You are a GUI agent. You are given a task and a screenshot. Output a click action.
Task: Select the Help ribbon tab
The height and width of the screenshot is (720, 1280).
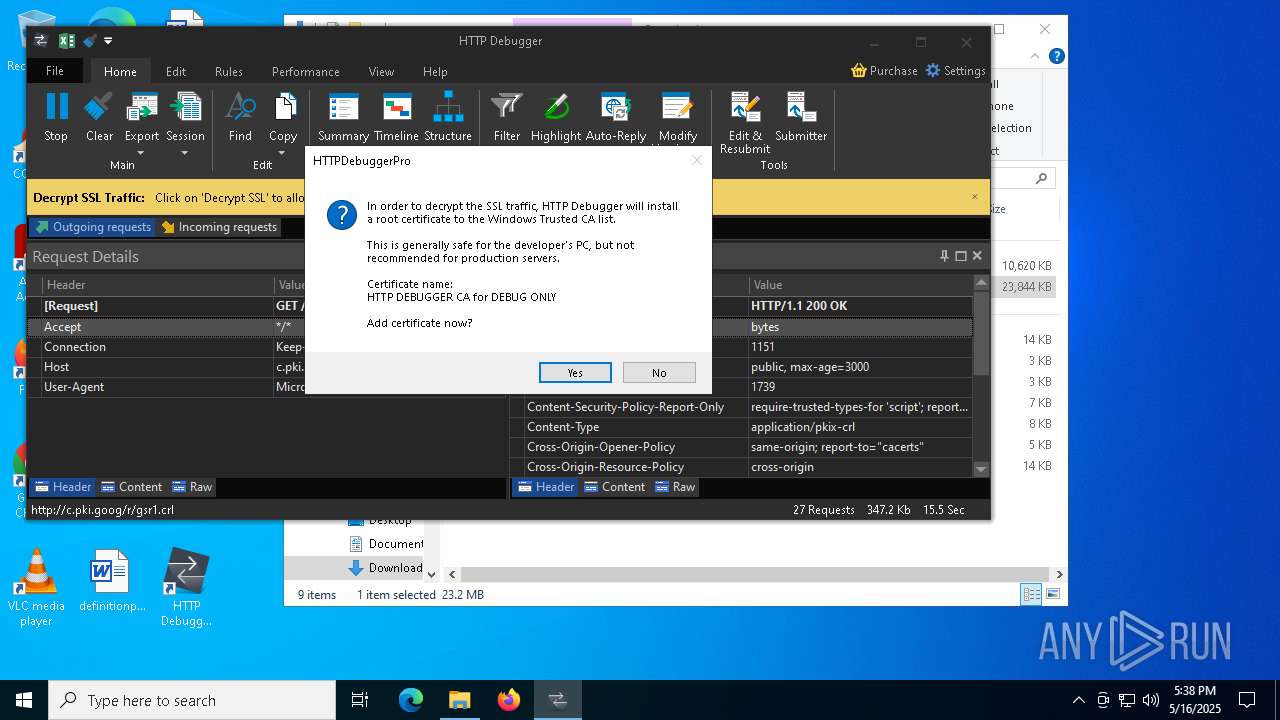coord(435,72)
